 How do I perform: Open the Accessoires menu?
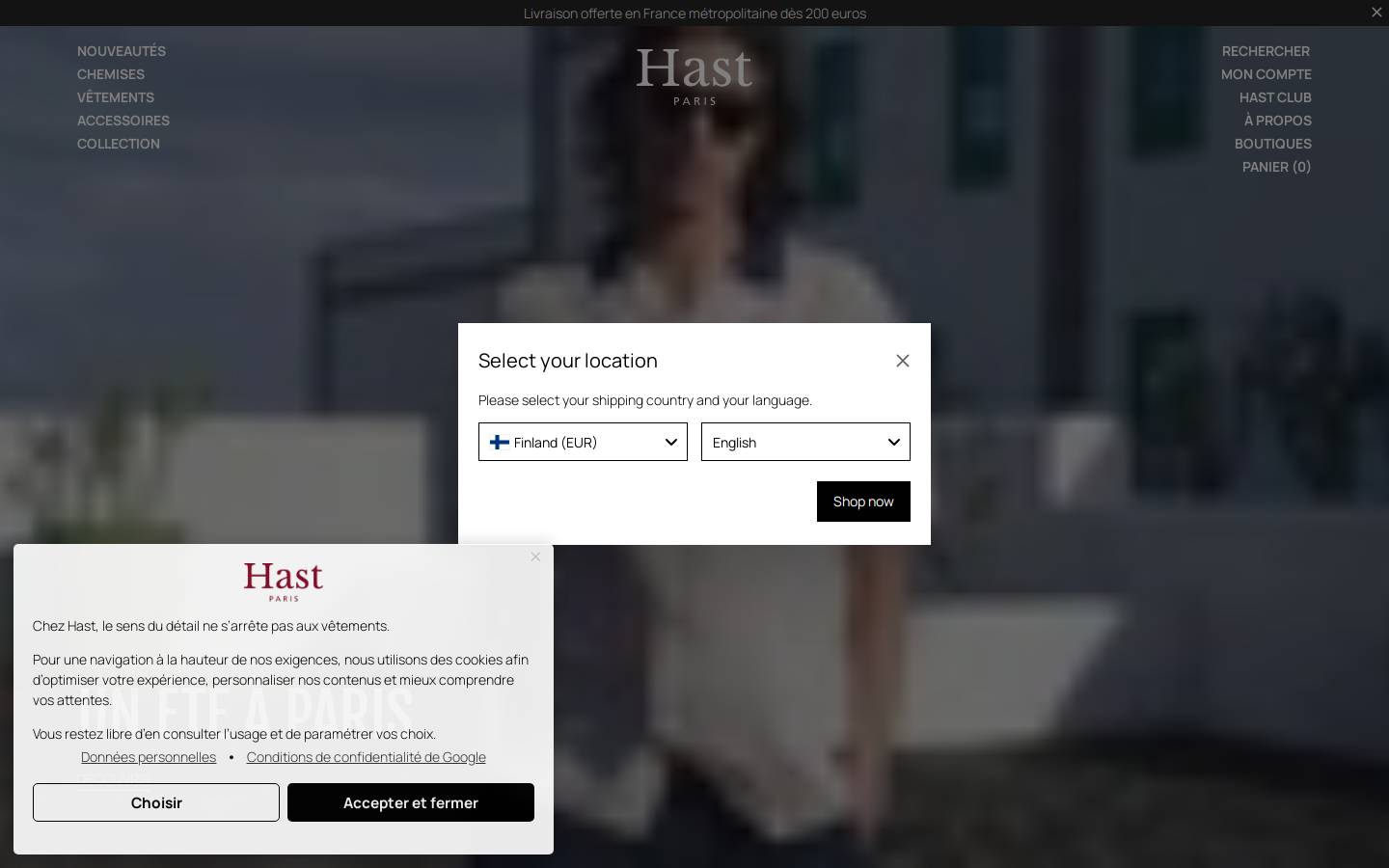pyautogui.click(x=123, y=121)
